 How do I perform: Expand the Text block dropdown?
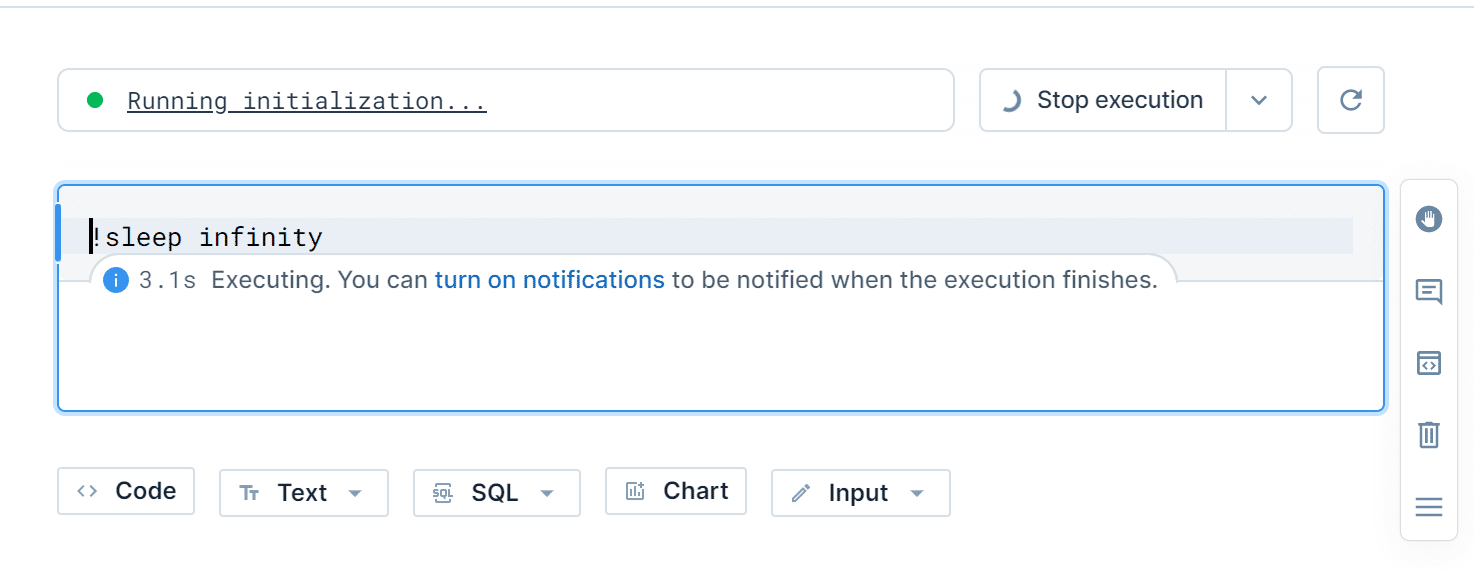pos(354,493)
